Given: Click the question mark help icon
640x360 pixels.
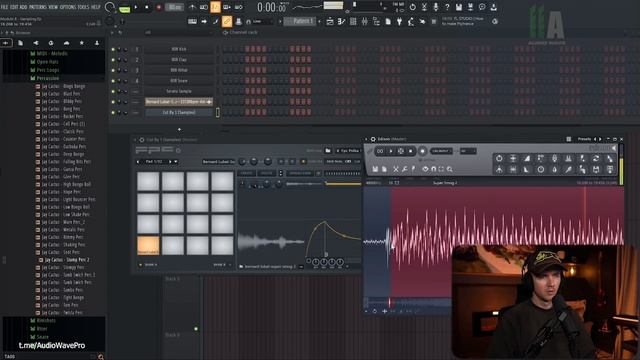Looking at the screenshot, I should (447, 7).
